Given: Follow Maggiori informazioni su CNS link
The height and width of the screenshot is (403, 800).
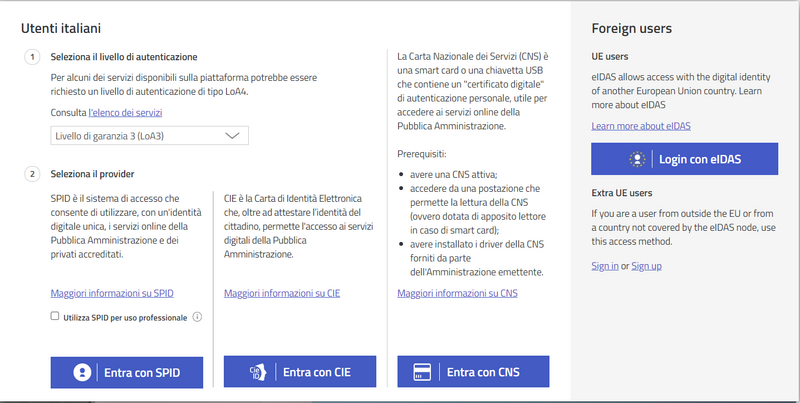Looking at the screenshot, I should [x=457, y=293].
